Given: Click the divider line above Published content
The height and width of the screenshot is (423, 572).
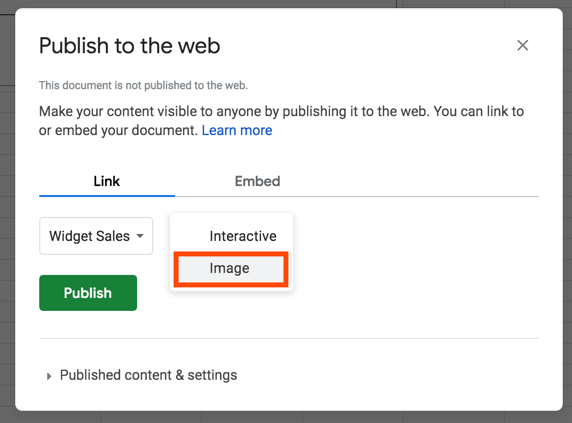Looking at the screenshot, I should (x=289, y=338).
